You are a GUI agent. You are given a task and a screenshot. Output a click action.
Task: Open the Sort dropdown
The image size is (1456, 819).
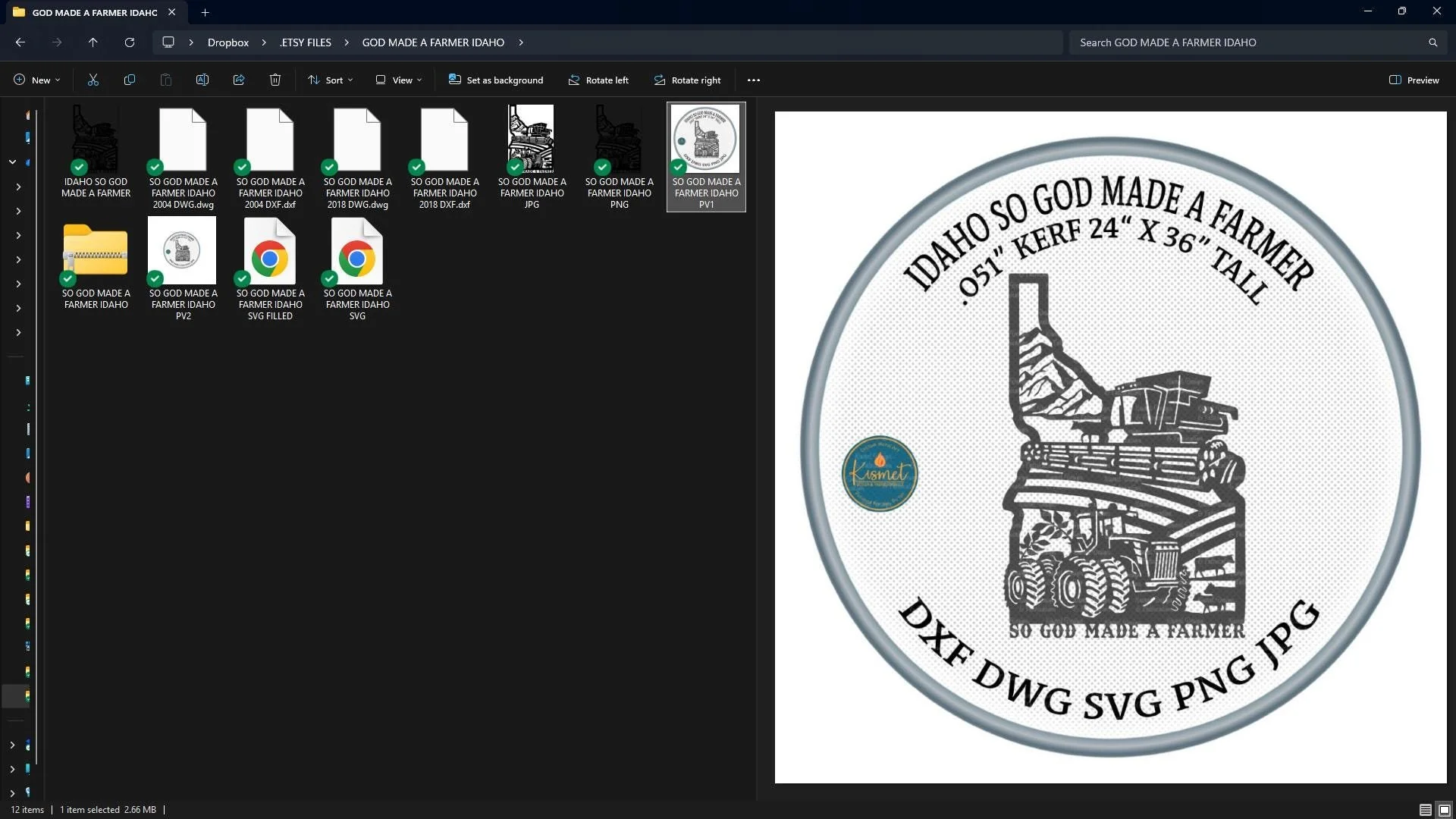331,80
